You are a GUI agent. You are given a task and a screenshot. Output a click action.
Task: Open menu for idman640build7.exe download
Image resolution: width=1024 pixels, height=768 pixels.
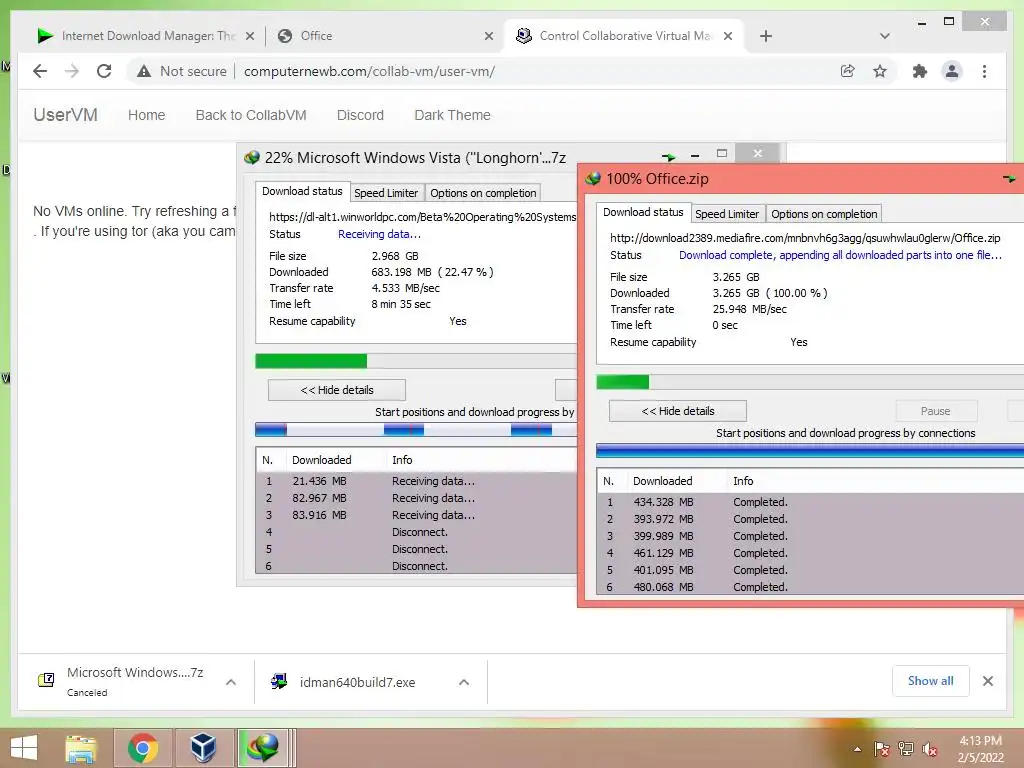(464, 682)
